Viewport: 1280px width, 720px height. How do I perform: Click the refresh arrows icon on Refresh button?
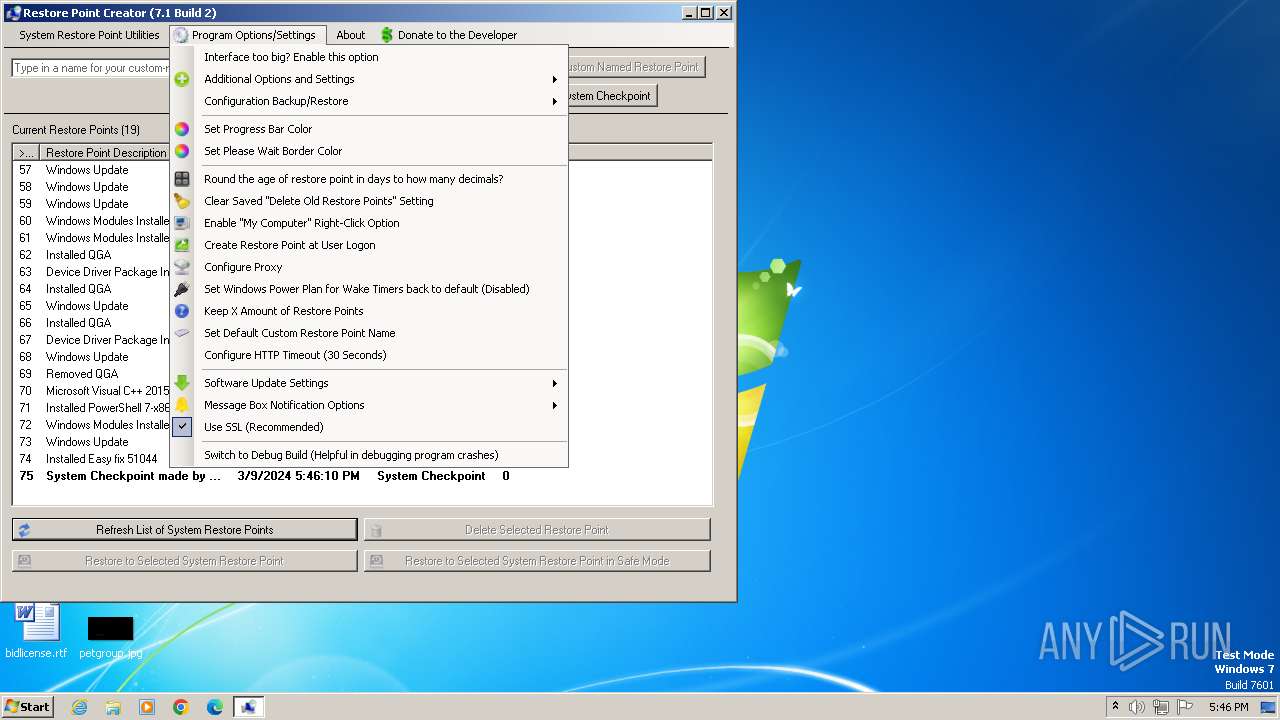pyautogui.click(x=24, y=530)
